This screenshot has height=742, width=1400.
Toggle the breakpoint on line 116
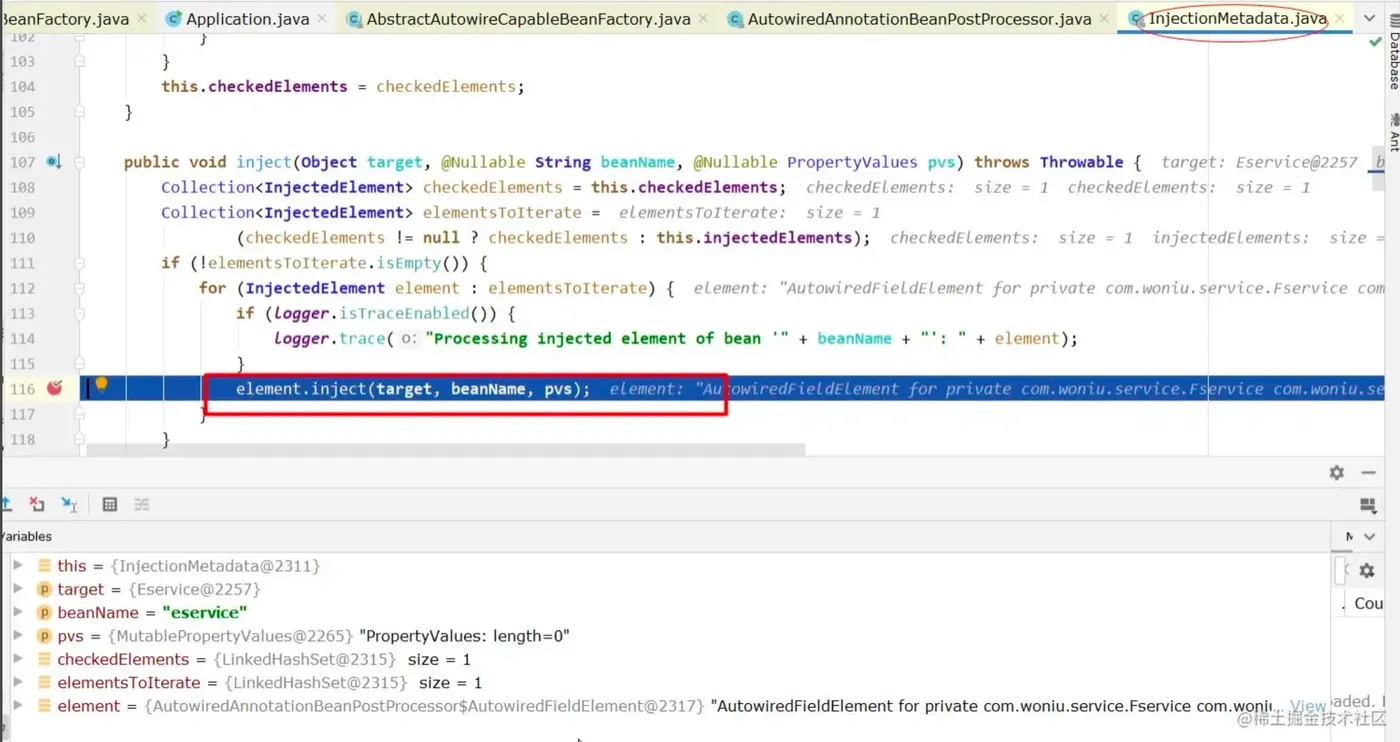pyautogui.click(x=55, y=388)
